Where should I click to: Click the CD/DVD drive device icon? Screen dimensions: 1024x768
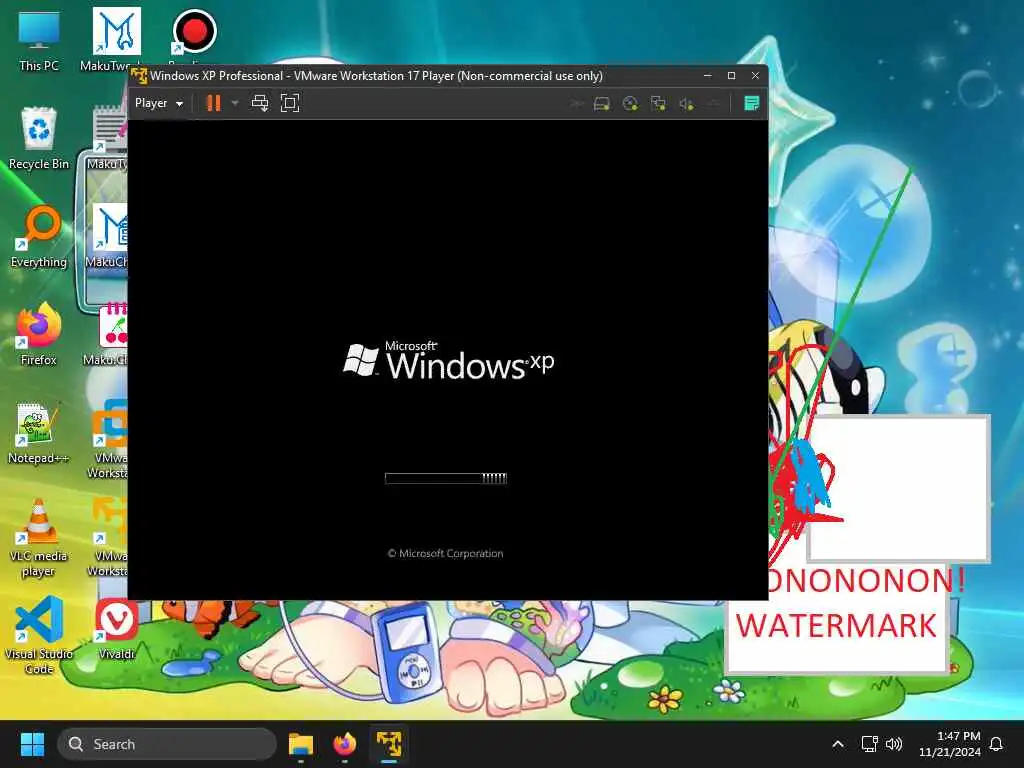tap(630, 104)
